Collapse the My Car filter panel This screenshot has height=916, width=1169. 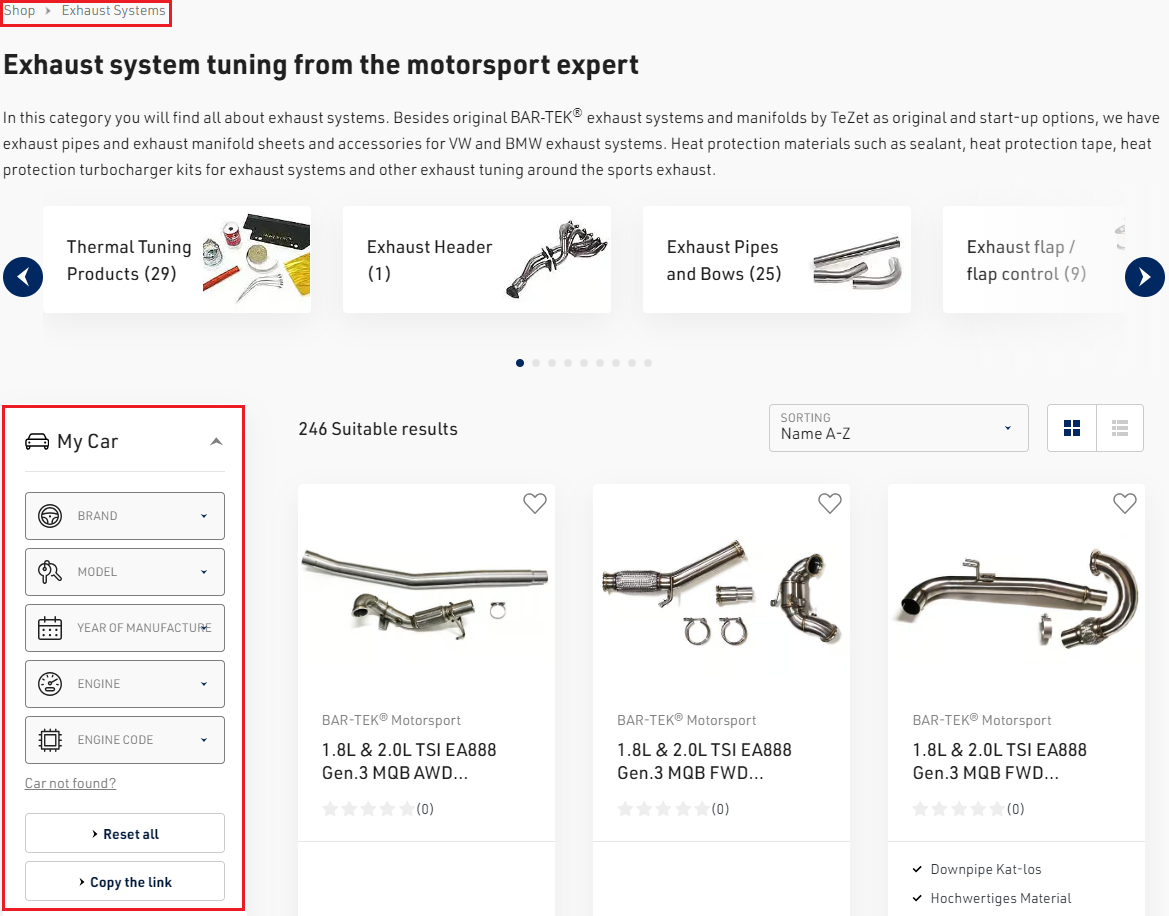click(216, 441)
